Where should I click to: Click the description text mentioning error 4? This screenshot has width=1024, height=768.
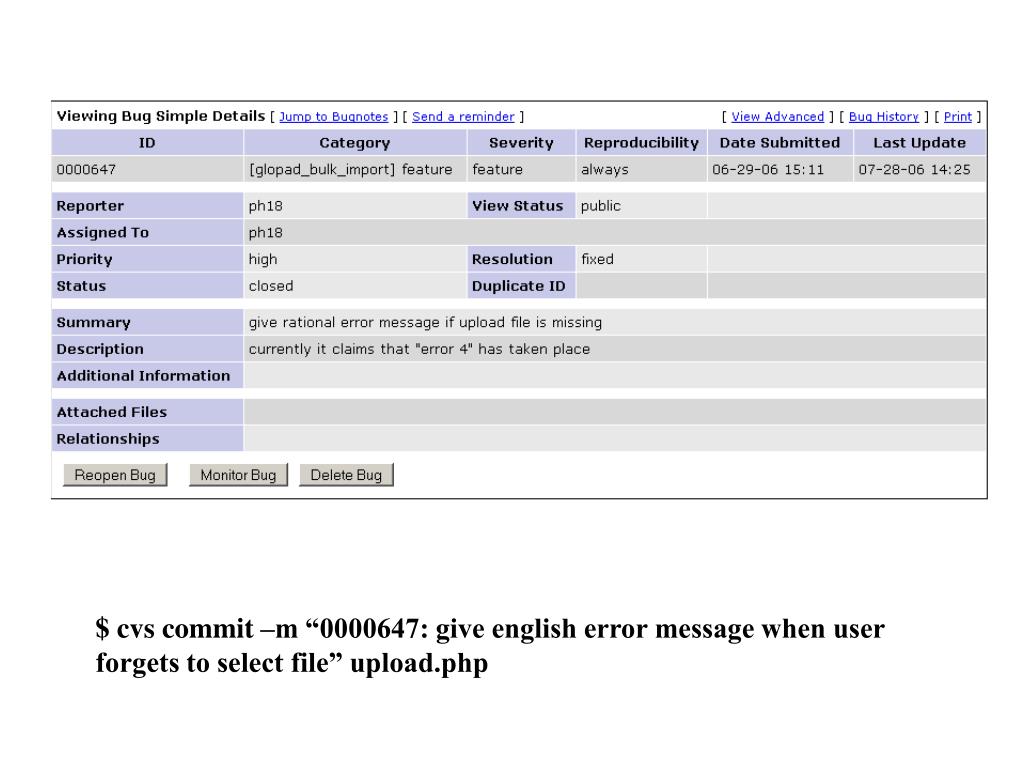tap(419, 349)
